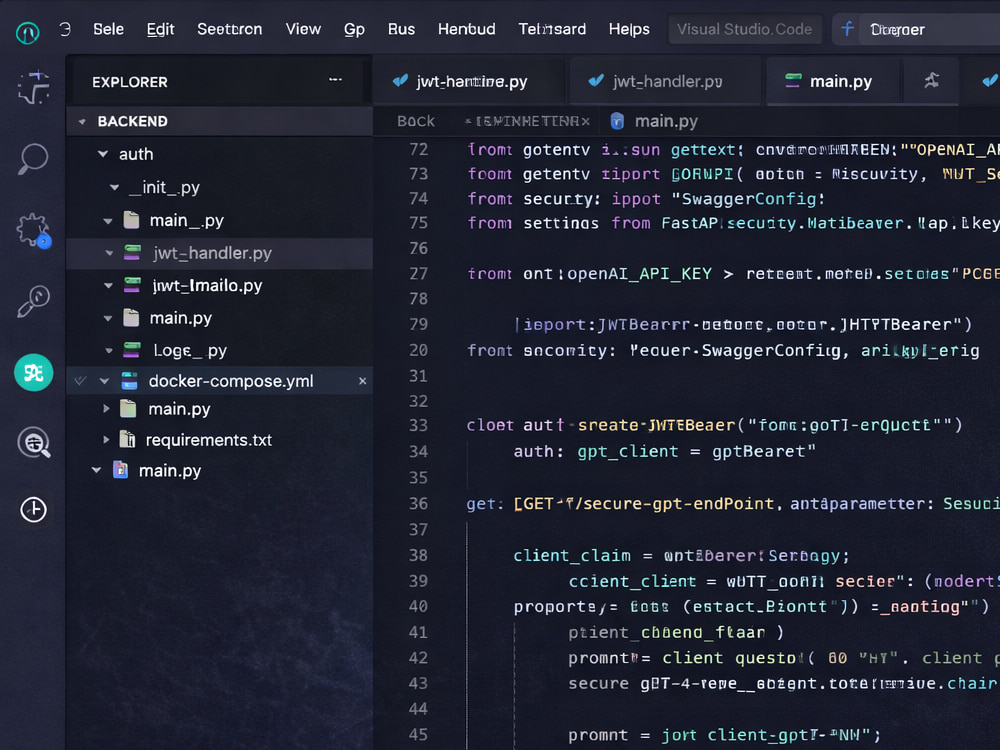This screenshot has height=750, width=1000.
Task: Click the Visual Studio Code search box
Action: click(x=745, y=29)
